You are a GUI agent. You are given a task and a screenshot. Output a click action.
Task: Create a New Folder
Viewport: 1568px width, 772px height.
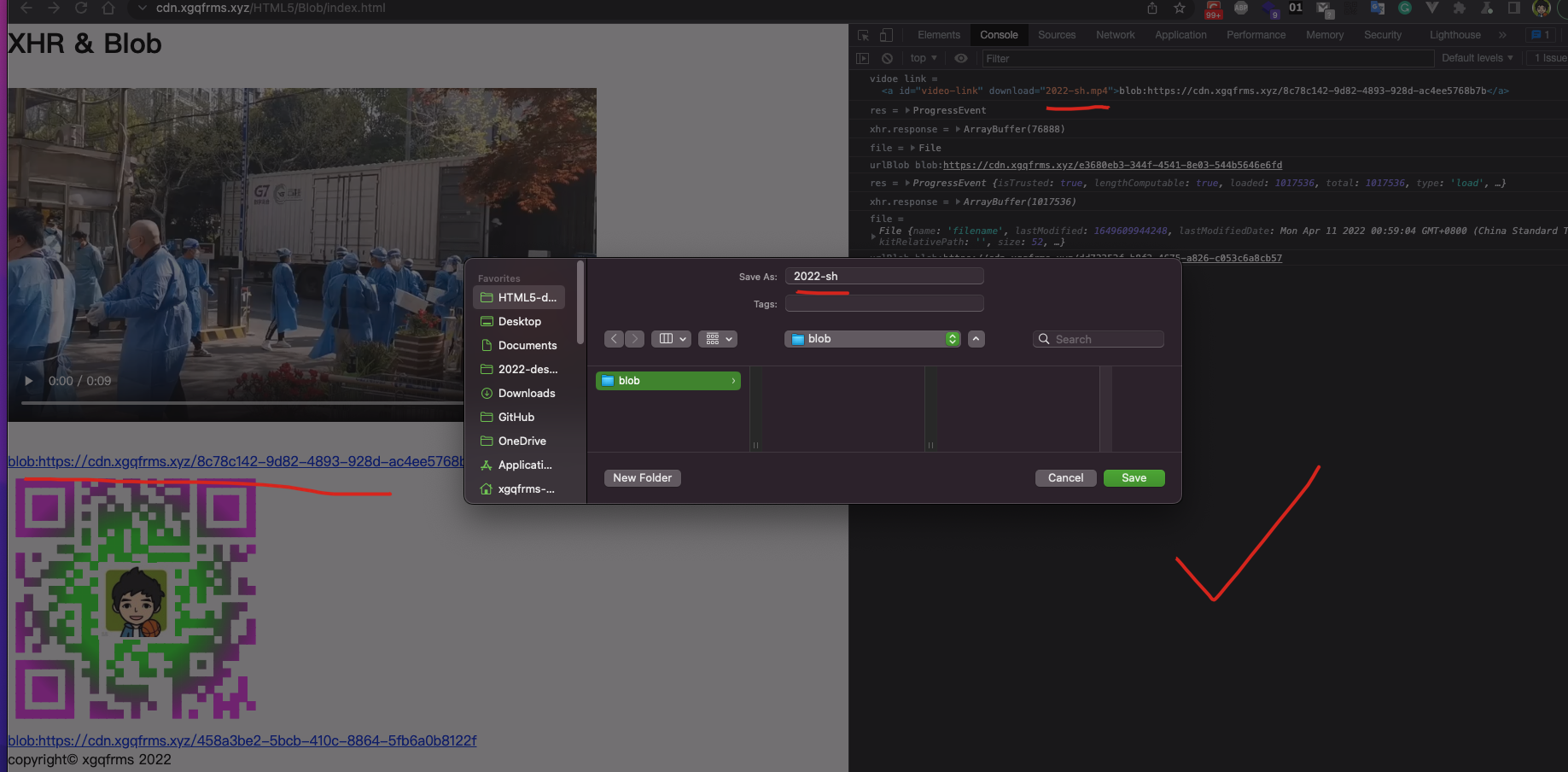click(643, 478)
